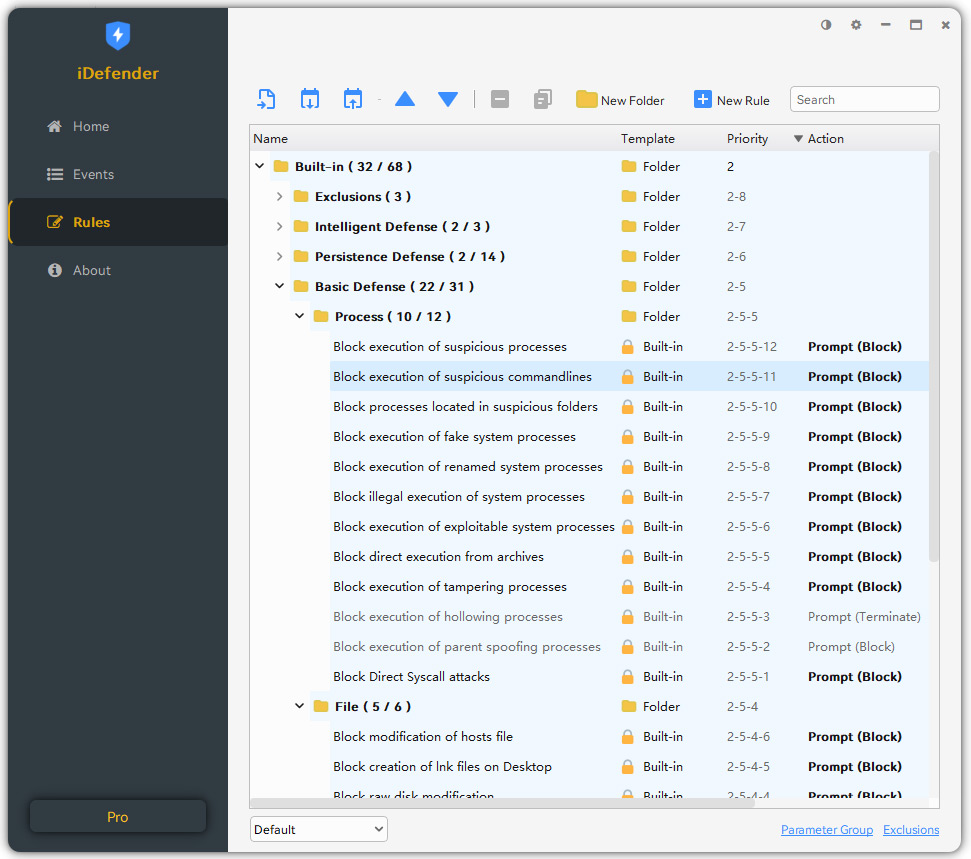
Task: Sort by the Priority column header
Action: (x=747, y=139)
